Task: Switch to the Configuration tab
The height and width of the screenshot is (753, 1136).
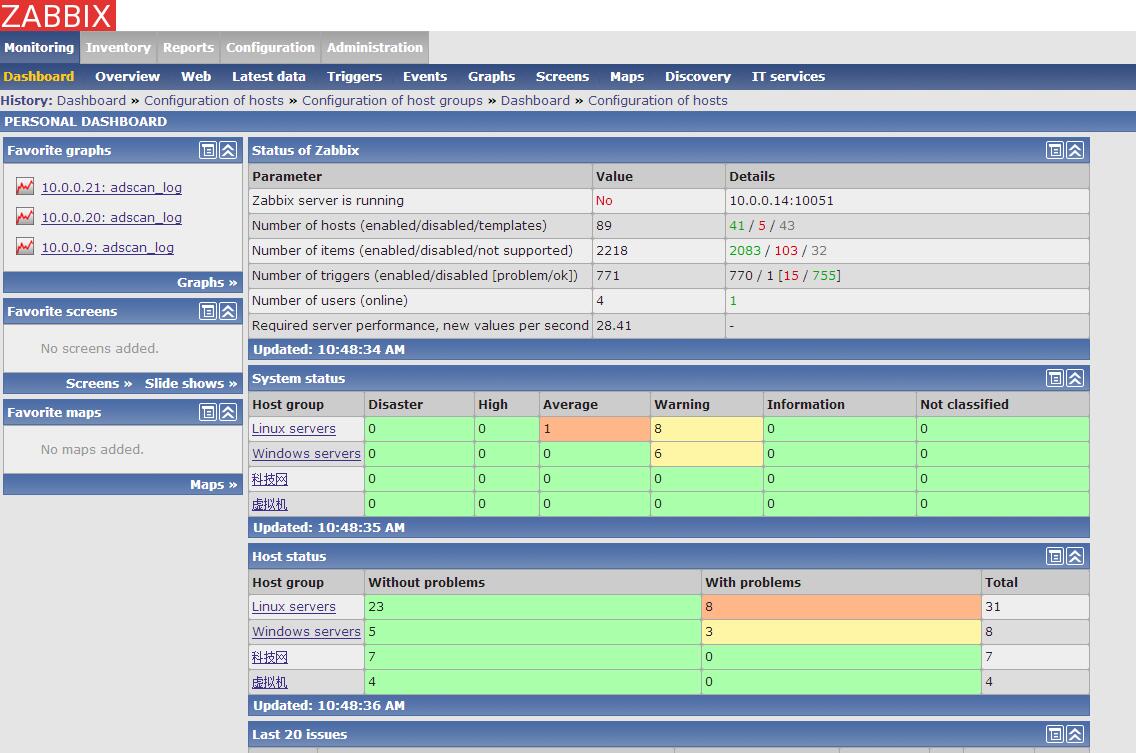Action: 270,47
